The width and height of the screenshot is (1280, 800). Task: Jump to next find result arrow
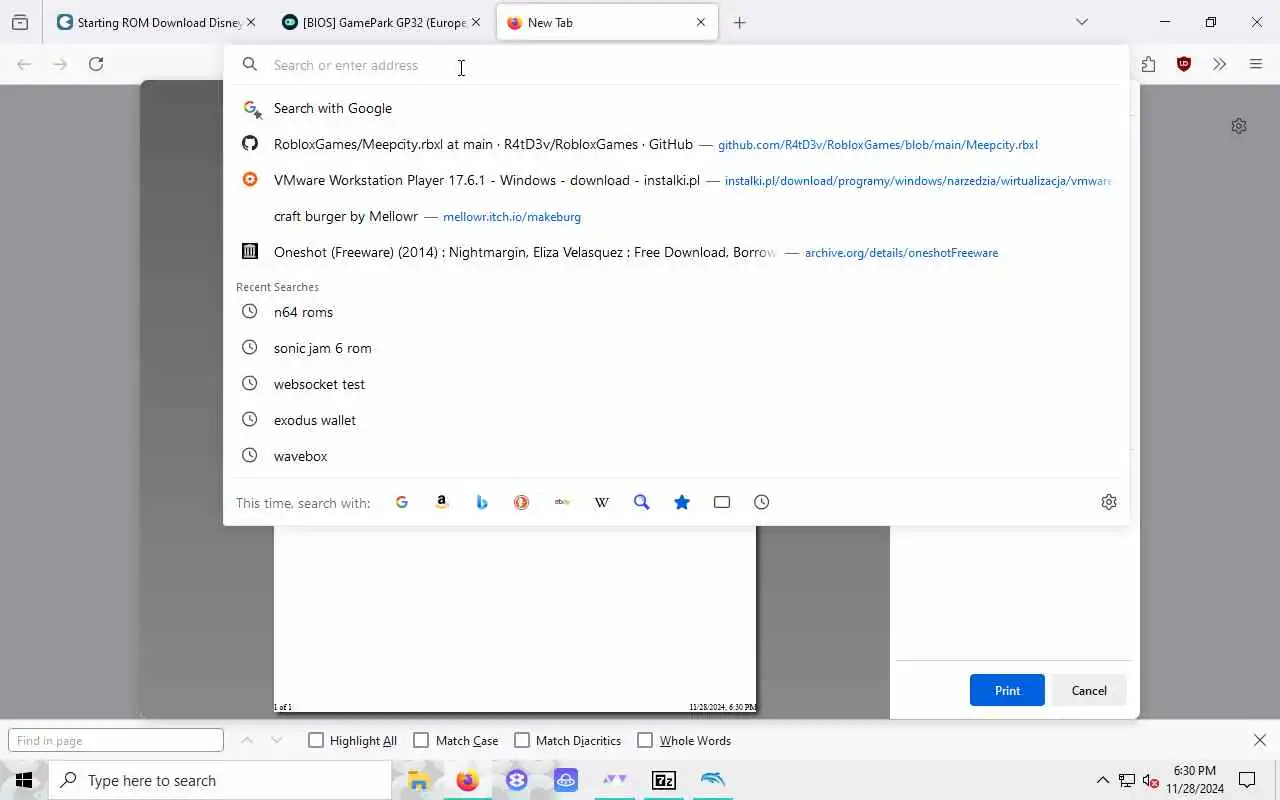point(277,740)
